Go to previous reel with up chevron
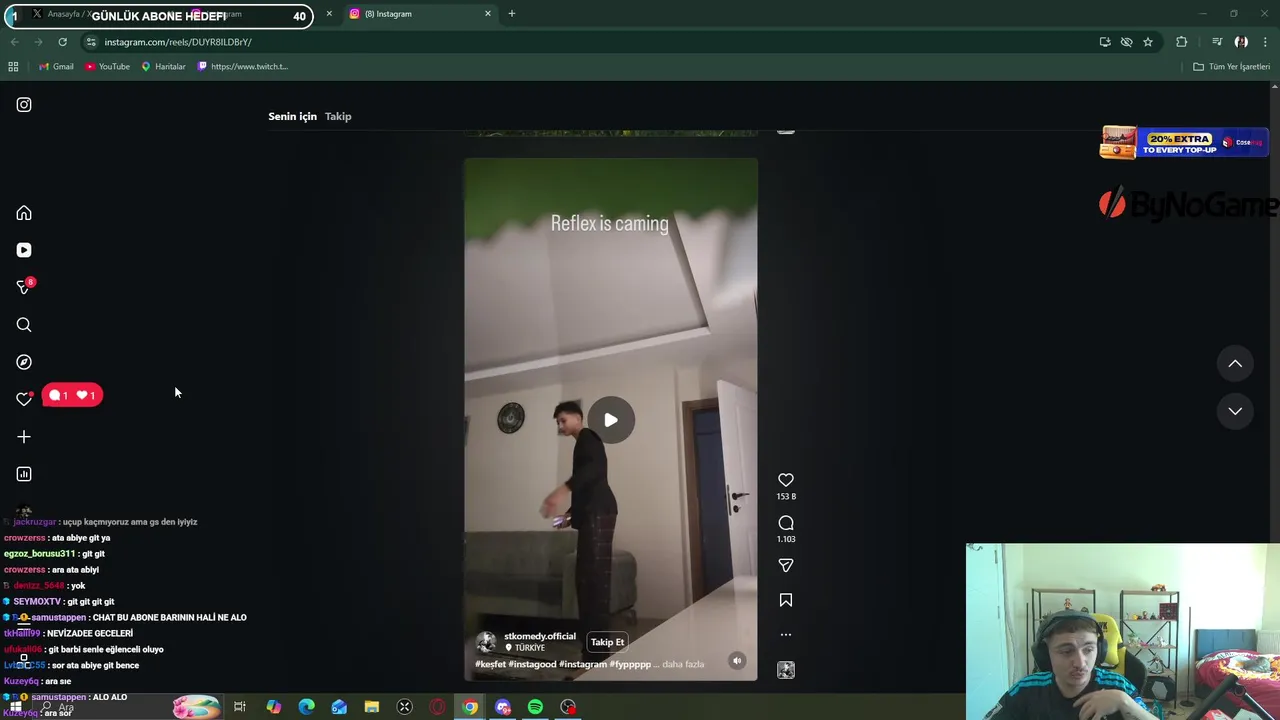This screenshot has height=720, width=1280. 1235,364
